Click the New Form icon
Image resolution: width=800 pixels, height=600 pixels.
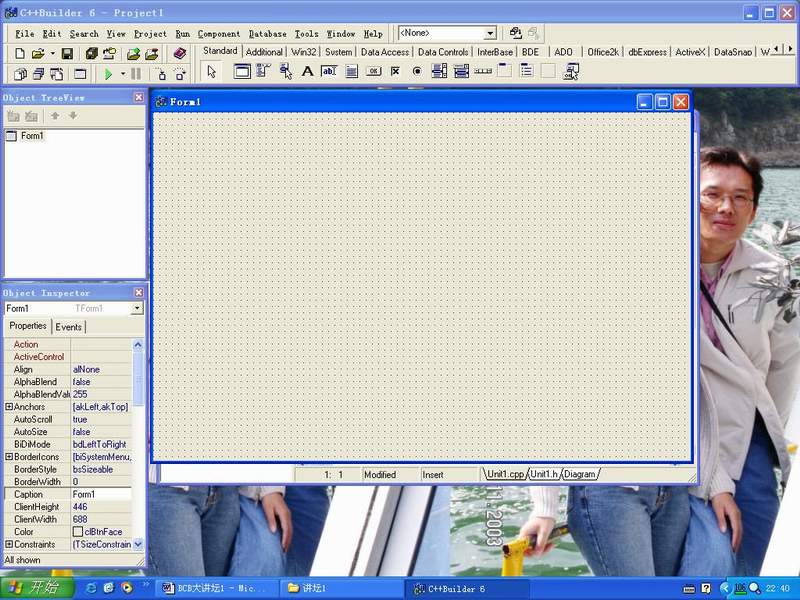pyautogui.click(x=80, y=74)
